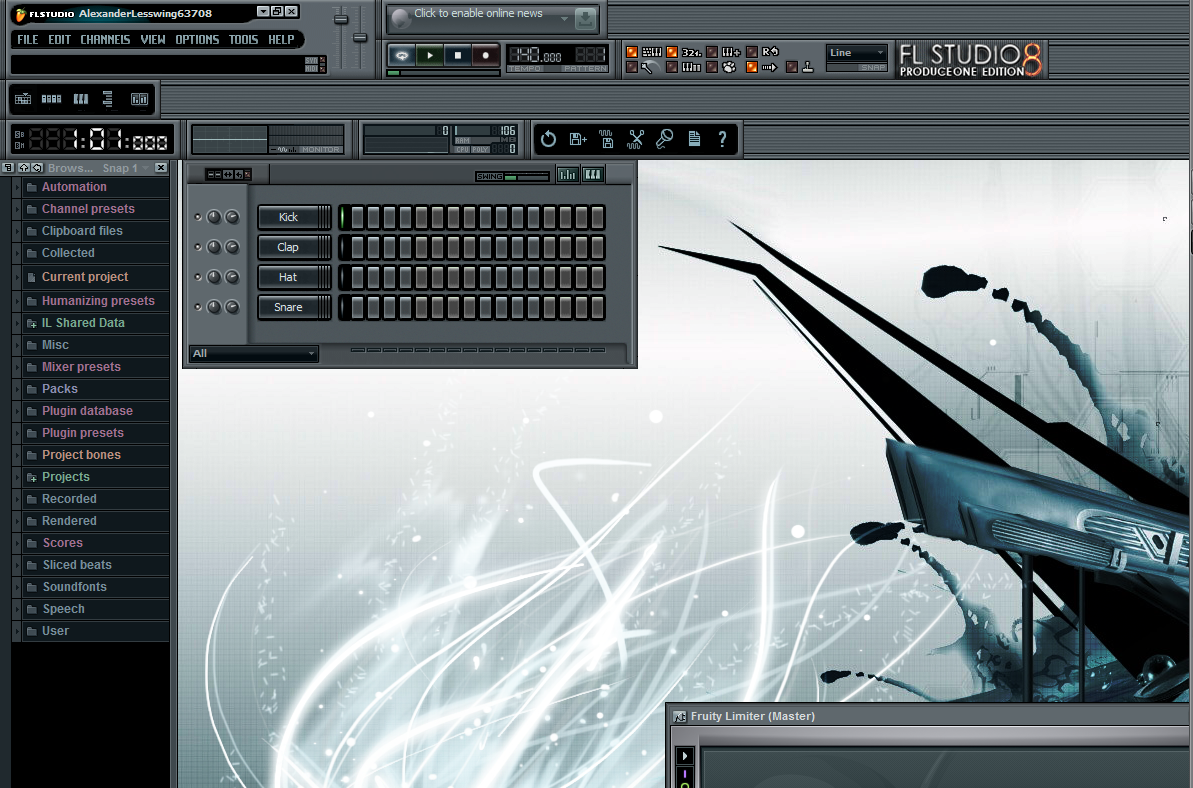Open the graph editor in step sequencer
Screen dimensions: 1193x788
568,175
